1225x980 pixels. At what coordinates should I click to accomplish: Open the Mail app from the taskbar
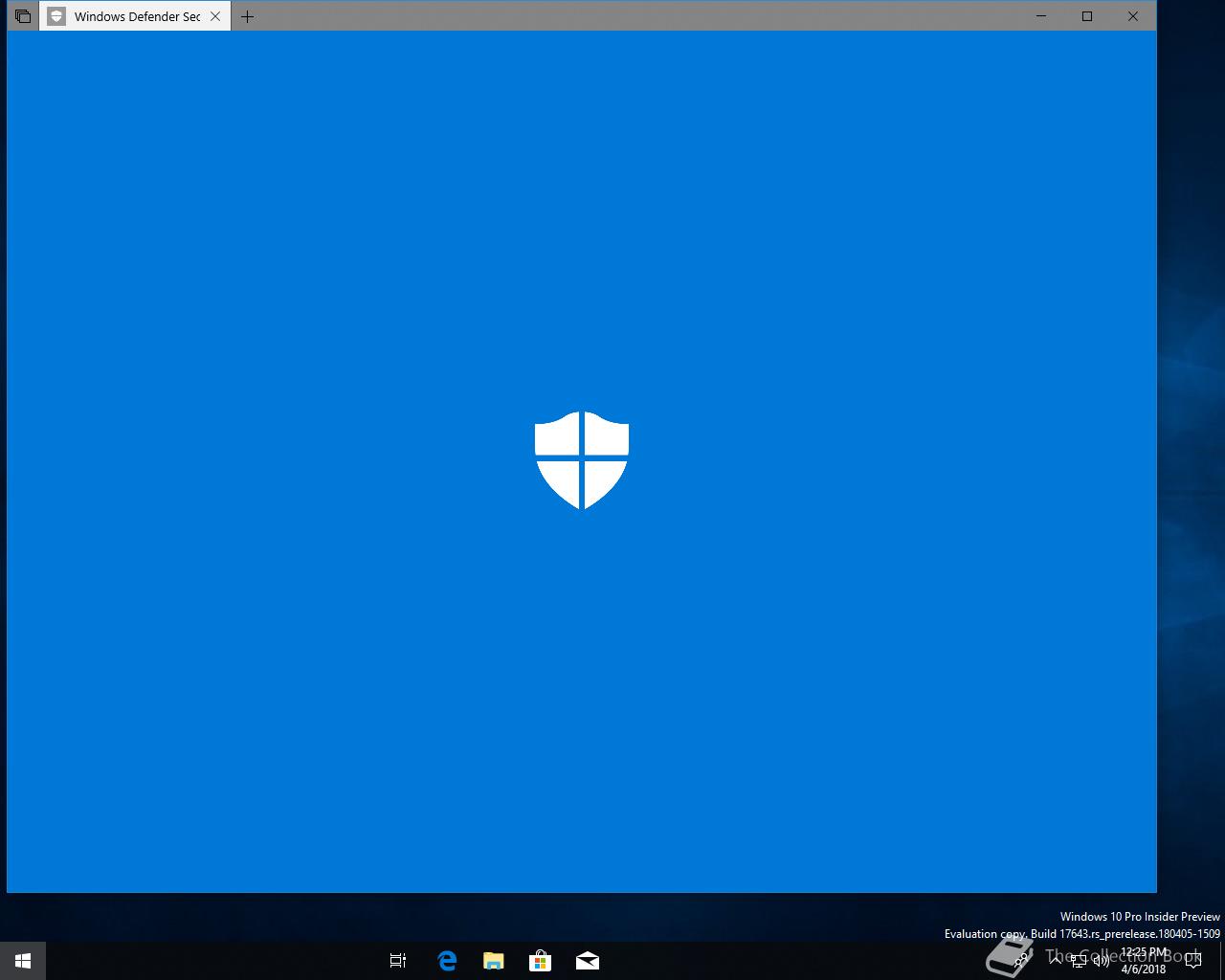click(588, 961)
